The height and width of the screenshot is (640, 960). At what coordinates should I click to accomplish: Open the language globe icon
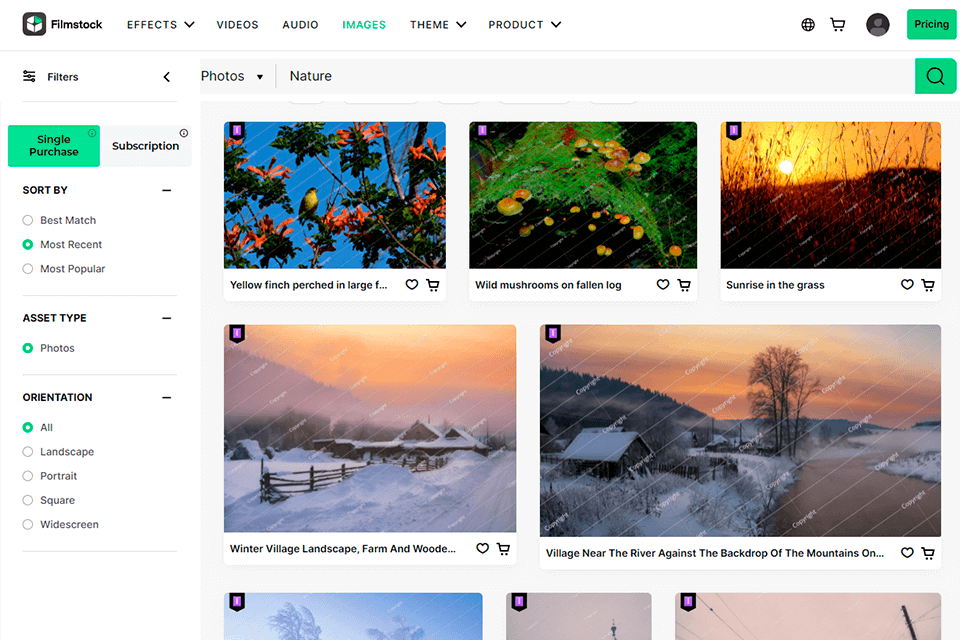point(808,24)
